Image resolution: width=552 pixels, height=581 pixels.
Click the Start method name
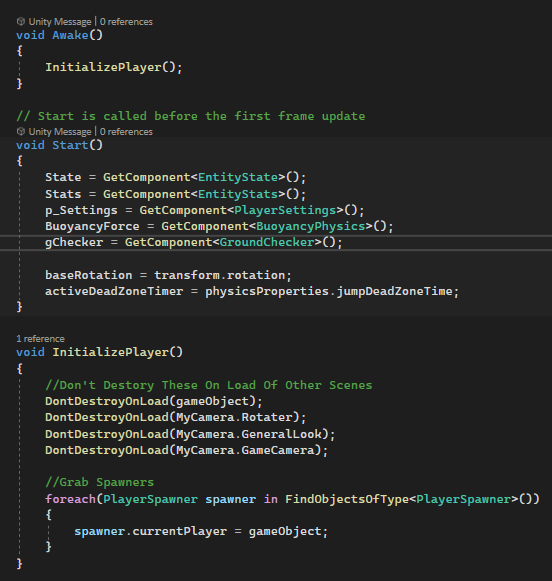pos(70,145)
